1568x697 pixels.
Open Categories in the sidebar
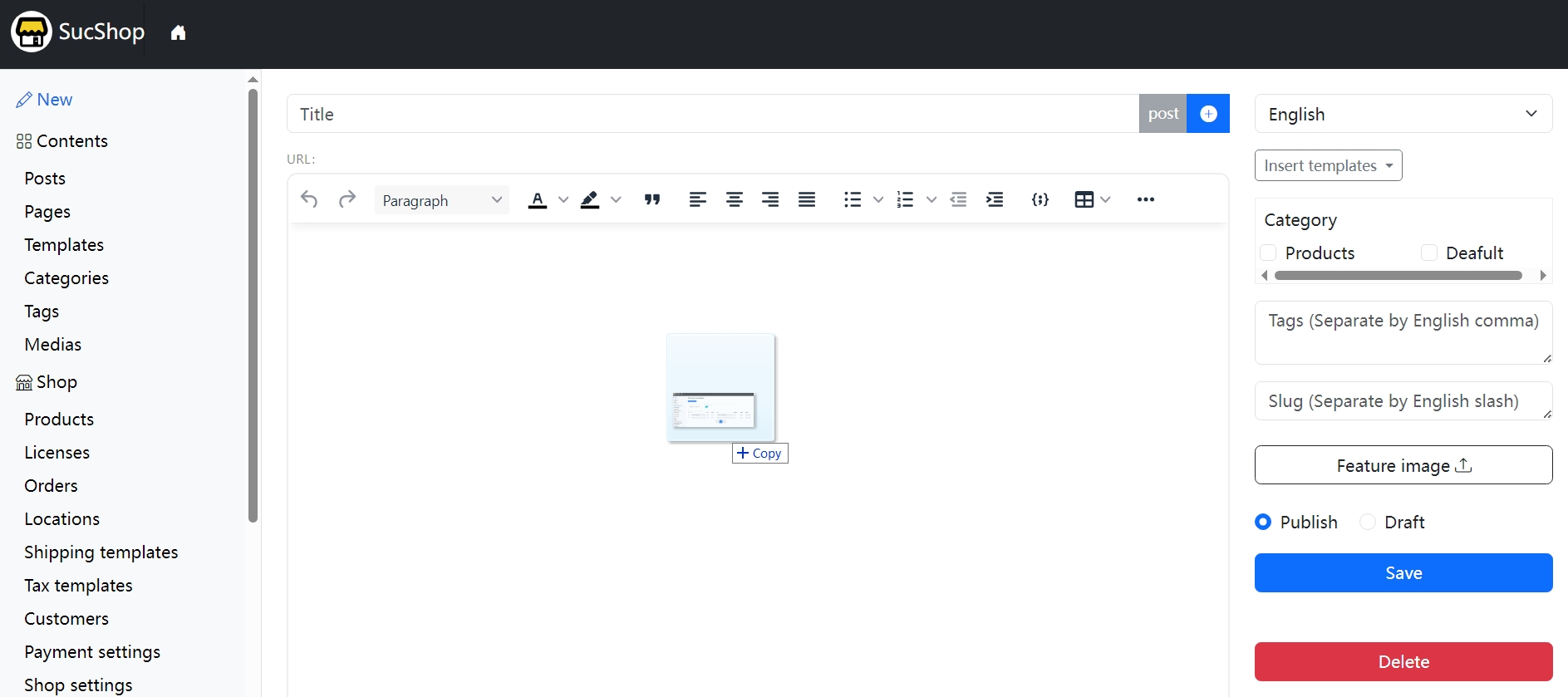(x=66, y=278)
